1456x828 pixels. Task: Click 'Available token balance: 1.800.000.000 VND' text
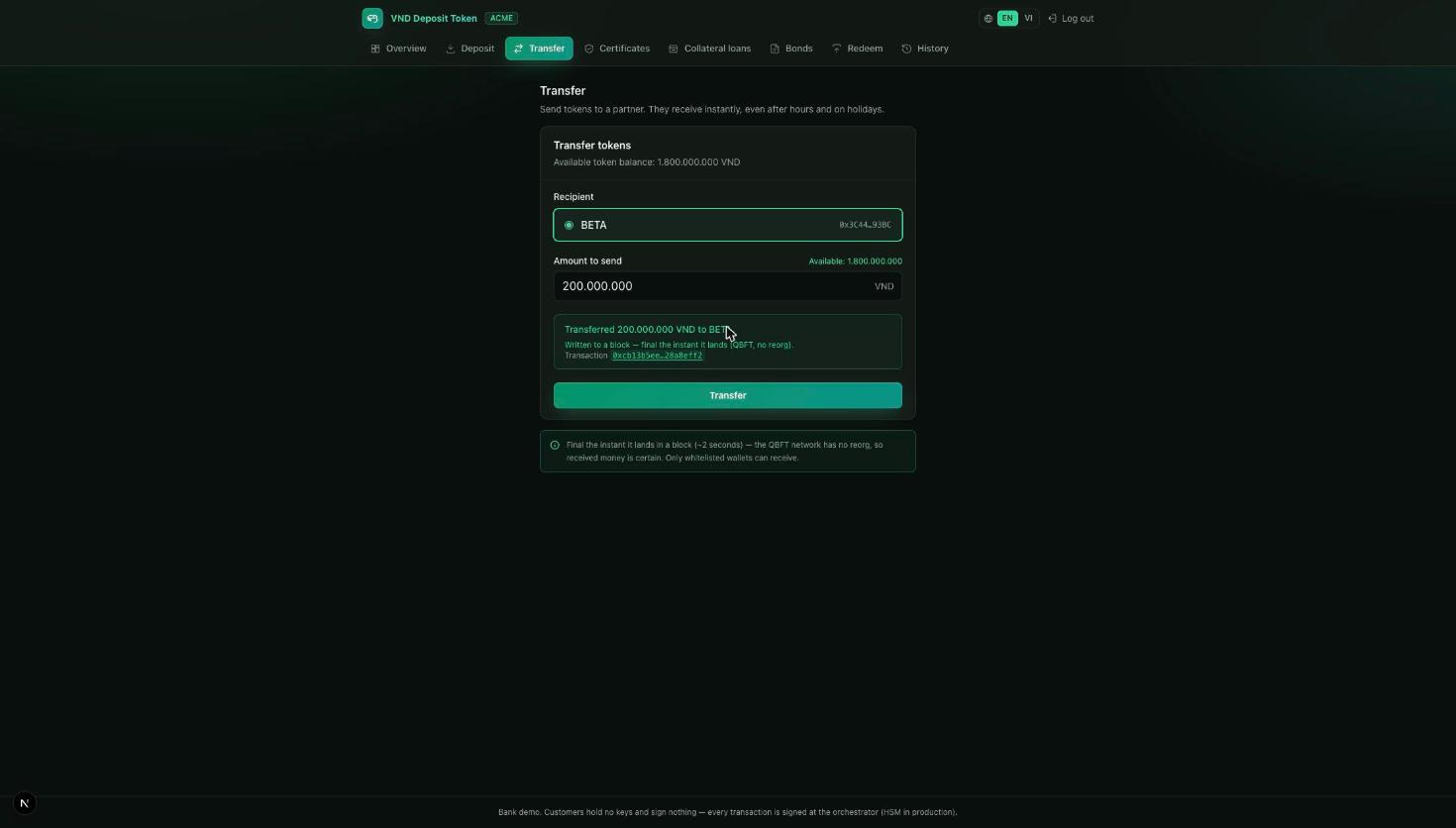(647, 162)
